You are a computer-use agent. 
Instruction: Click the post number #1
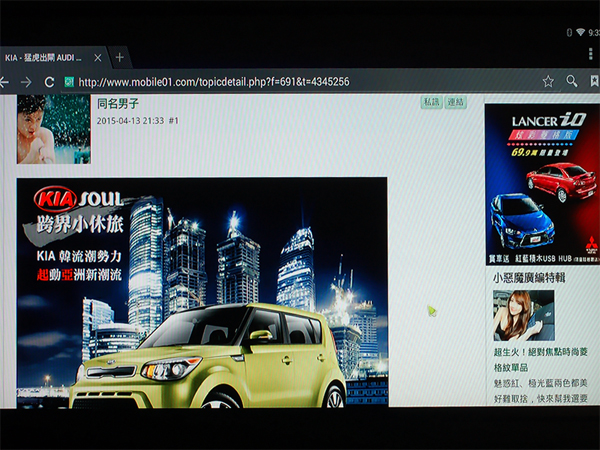point(174,121)
